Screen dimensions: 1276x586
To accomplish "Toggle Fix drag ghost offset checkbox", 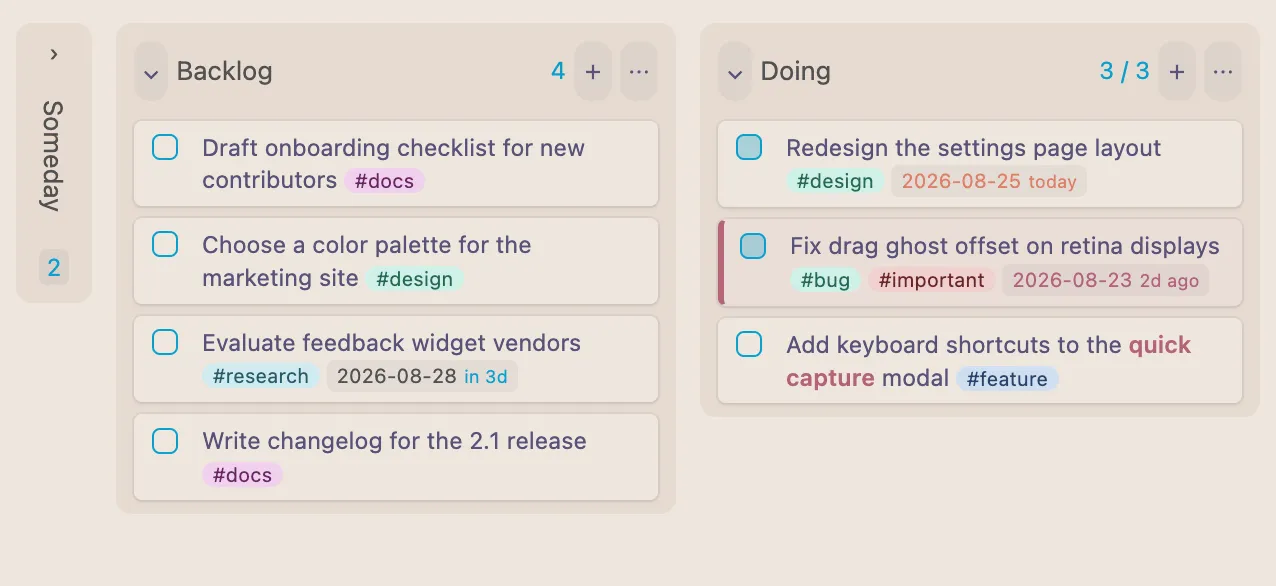I will coord(753,246).
